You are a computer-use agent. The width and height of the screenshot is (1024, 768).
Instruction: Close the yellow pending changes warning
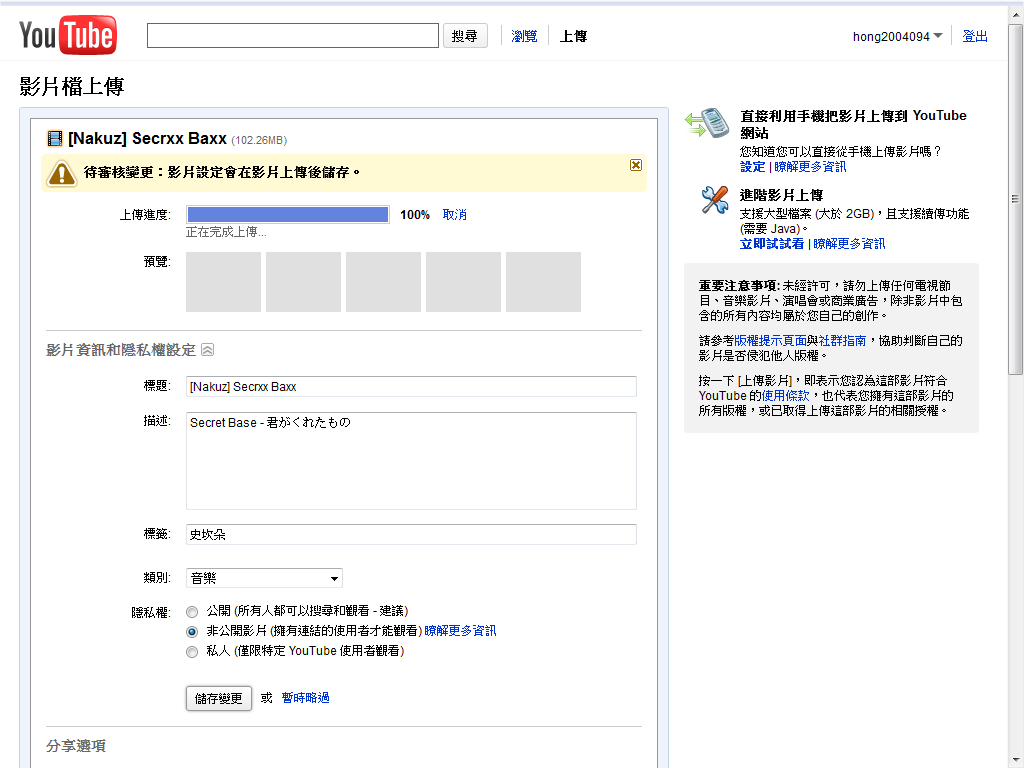coord(636,165)
